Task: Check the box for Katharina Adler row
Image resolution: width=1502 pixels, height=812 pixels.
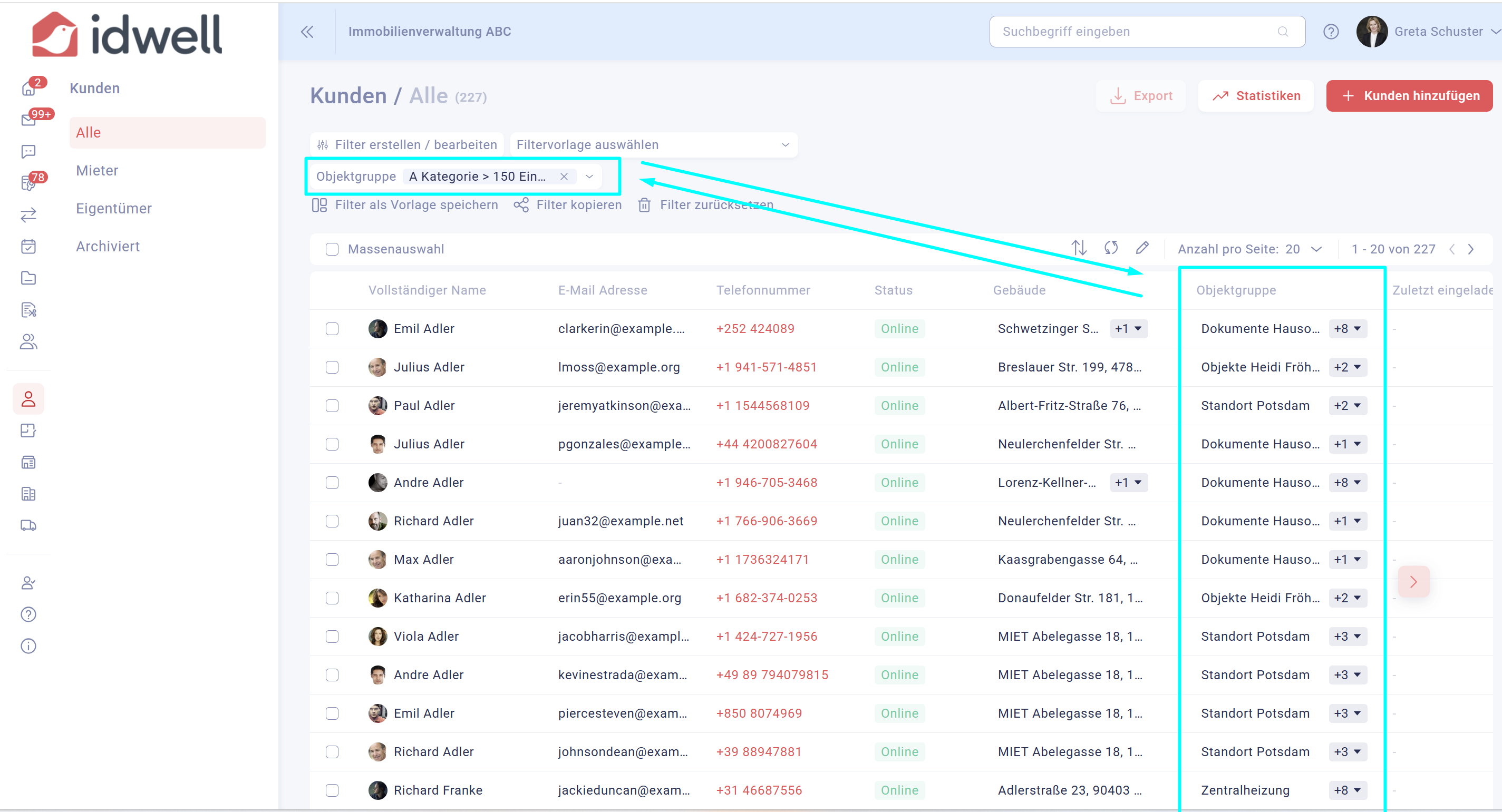Action: coord(332,598)
